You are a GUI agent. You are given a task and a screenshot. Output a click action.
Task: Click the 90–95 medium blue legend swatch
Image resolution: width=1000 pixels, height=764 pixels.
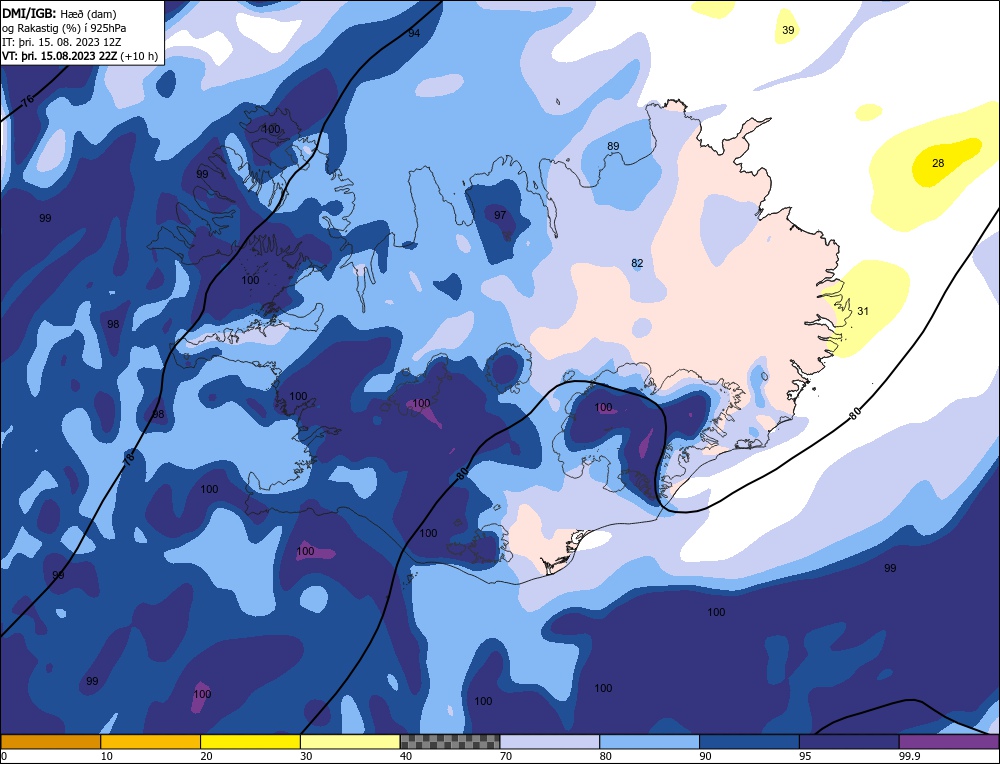pyautogui.click(x=749, y=742)
